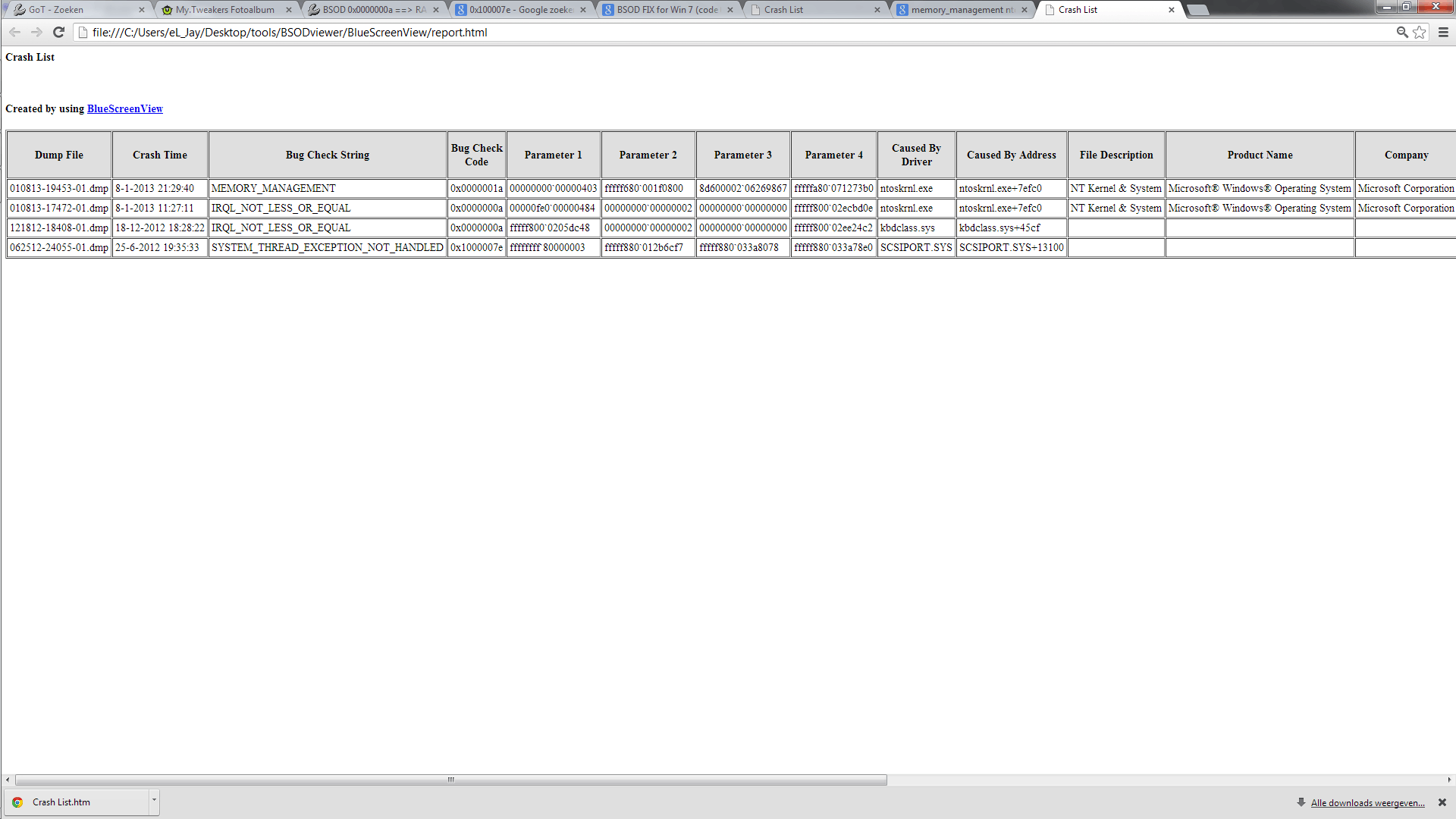Click the browser Forward arrow
Viewport: 1456px width, 819px height.
click(36, 32)
